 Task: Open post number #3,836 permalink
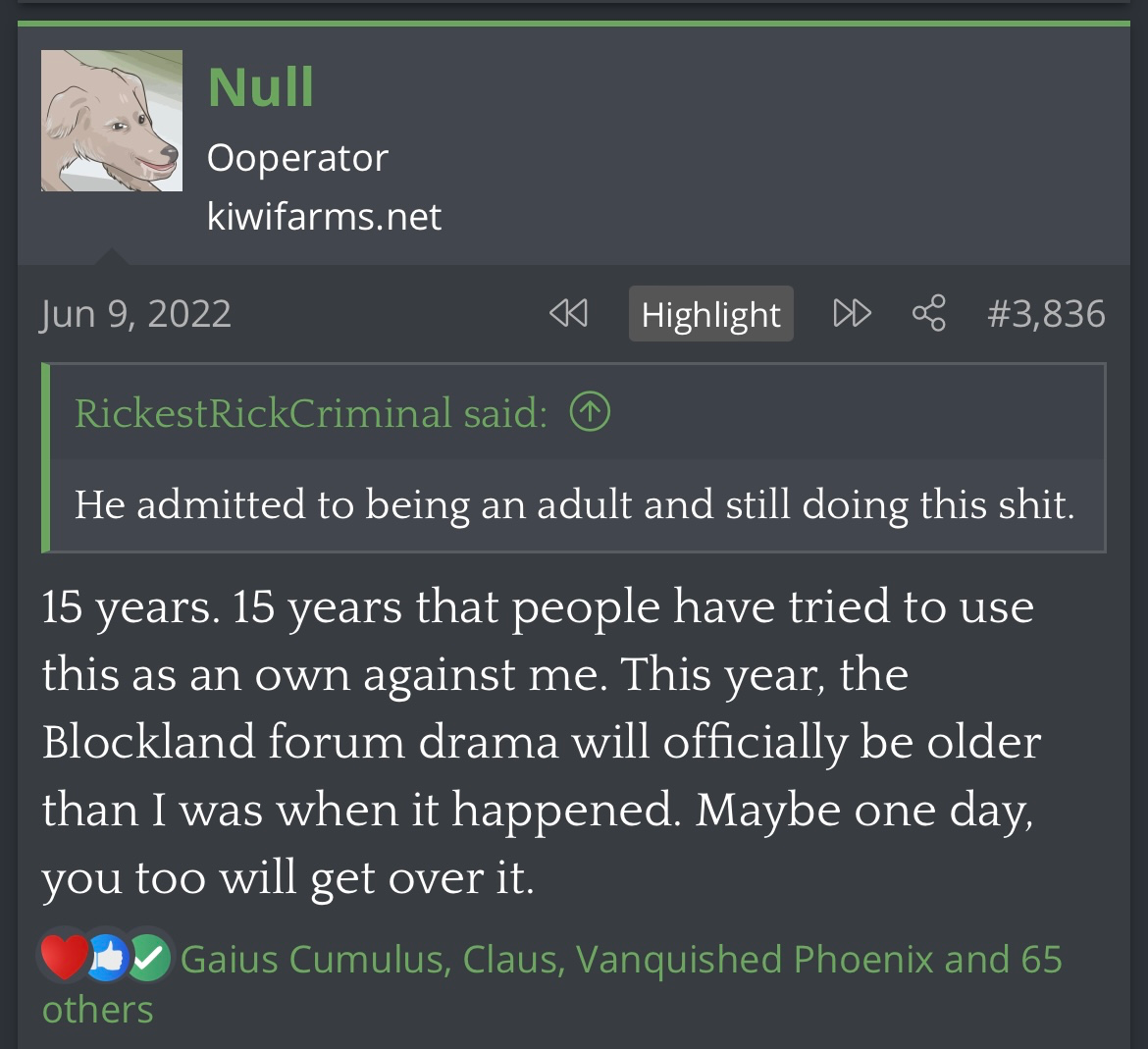1046,314
